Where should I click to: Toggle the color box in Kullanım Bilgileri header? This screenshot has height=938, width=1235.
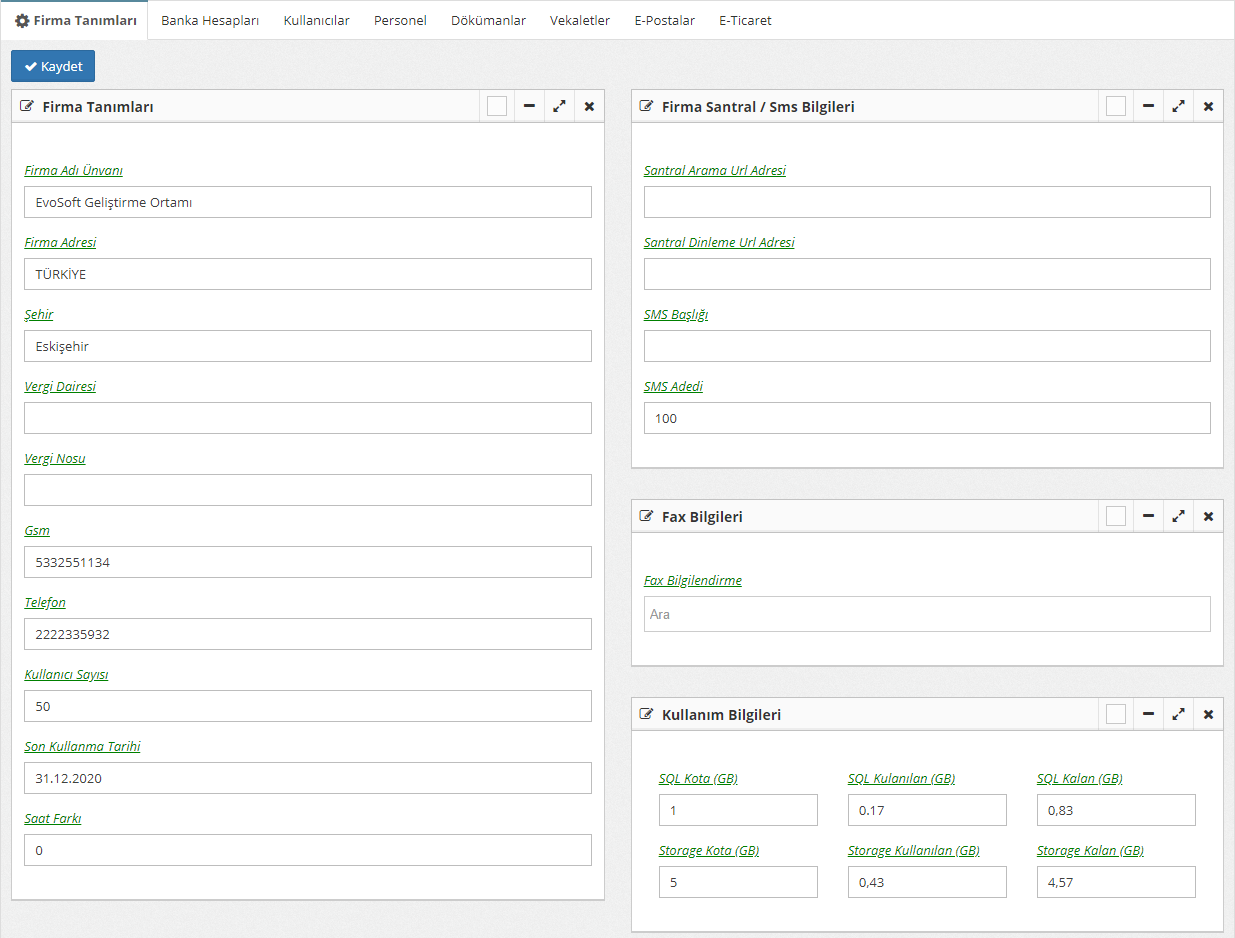(x=1116, y=714)
